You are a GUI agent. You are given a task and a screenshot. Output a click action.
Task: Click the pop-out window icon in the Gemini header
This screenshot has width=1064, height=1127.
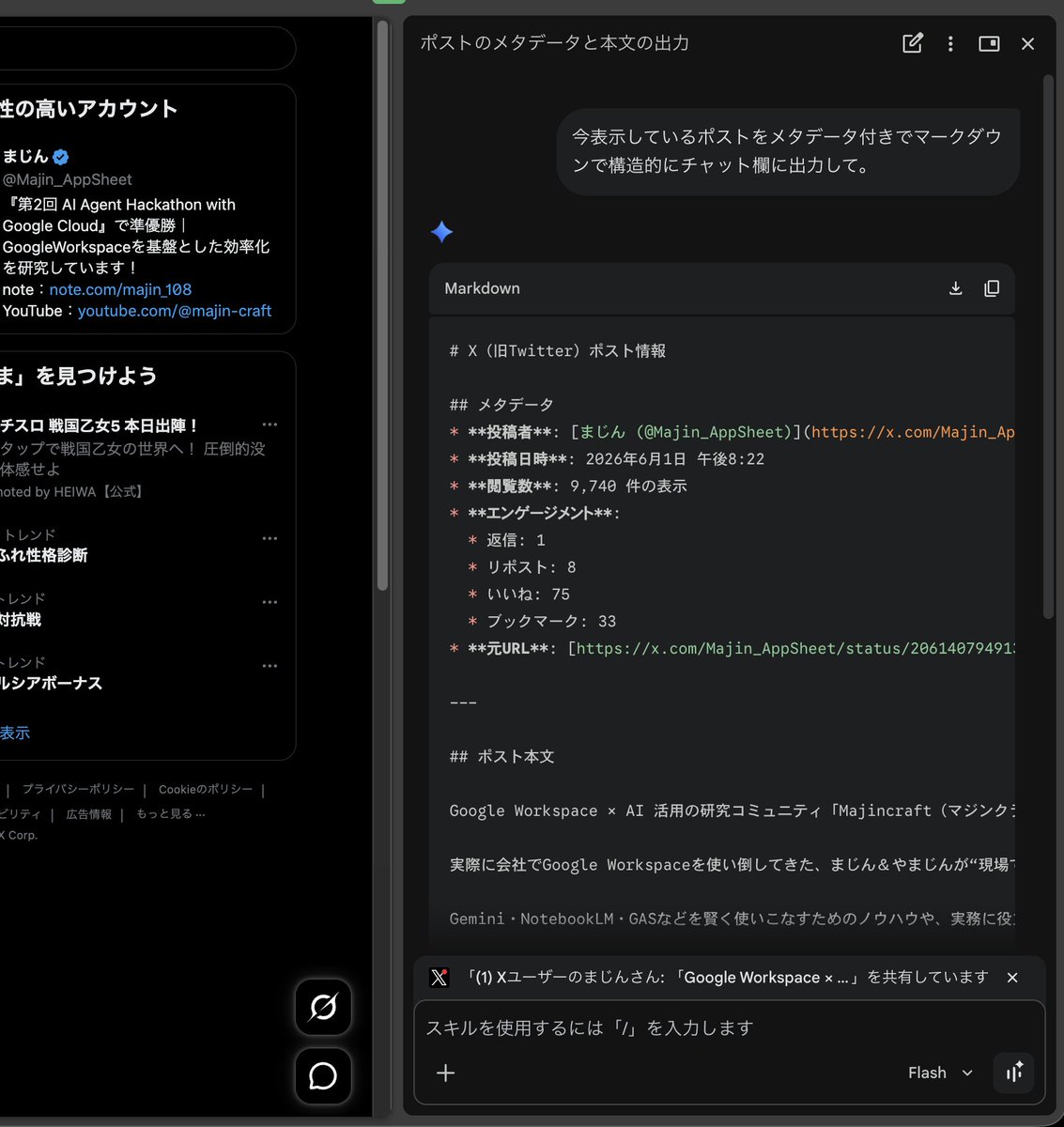coord(989,43)
